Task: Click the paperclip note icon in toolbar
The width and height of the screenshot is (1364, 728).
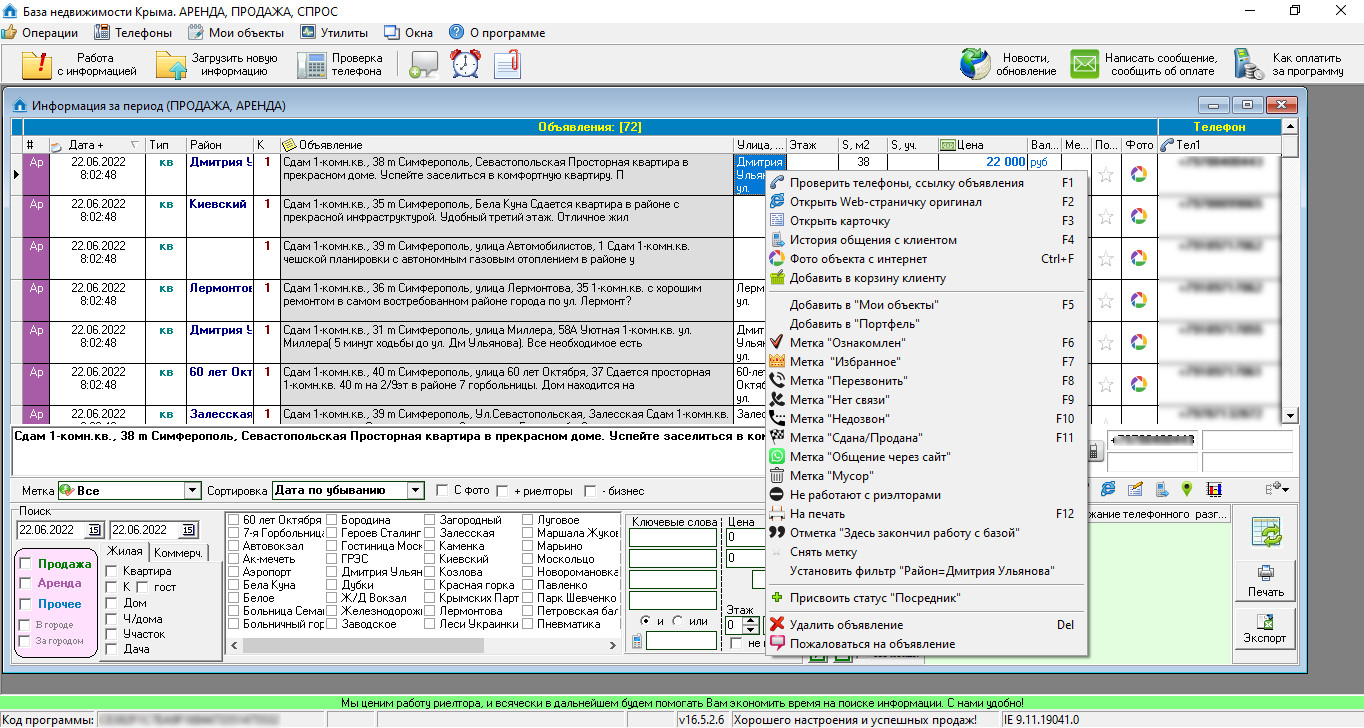Action: [507, 64]
